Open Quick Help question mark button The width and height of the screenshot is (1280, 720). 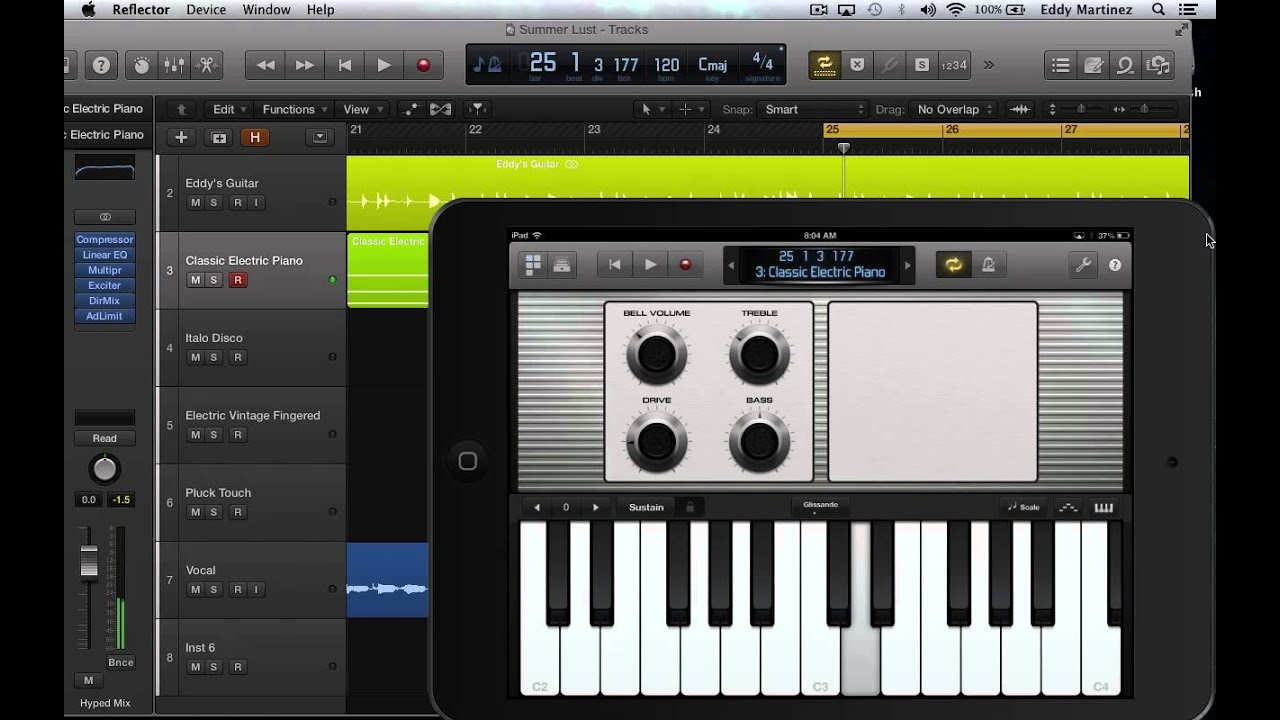point(101,65)
